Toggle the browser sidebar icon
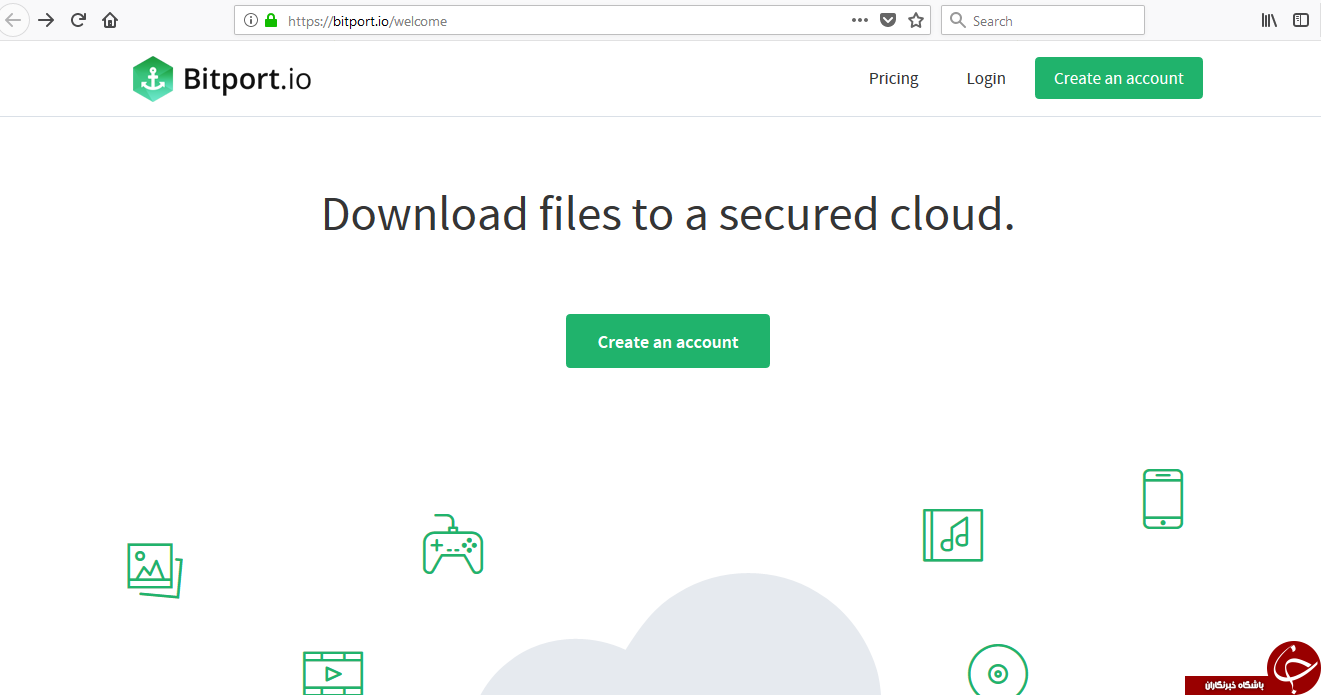 coord(1301,20)
